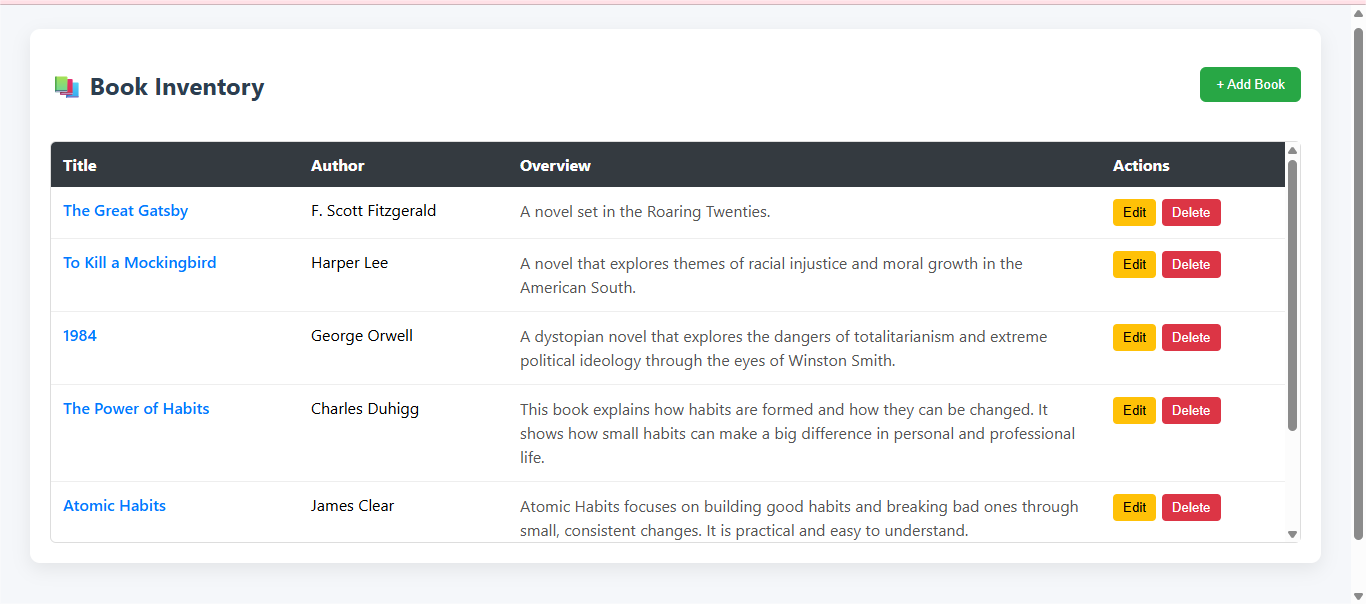Delete The Power of Habits entry

[1190, 411]
